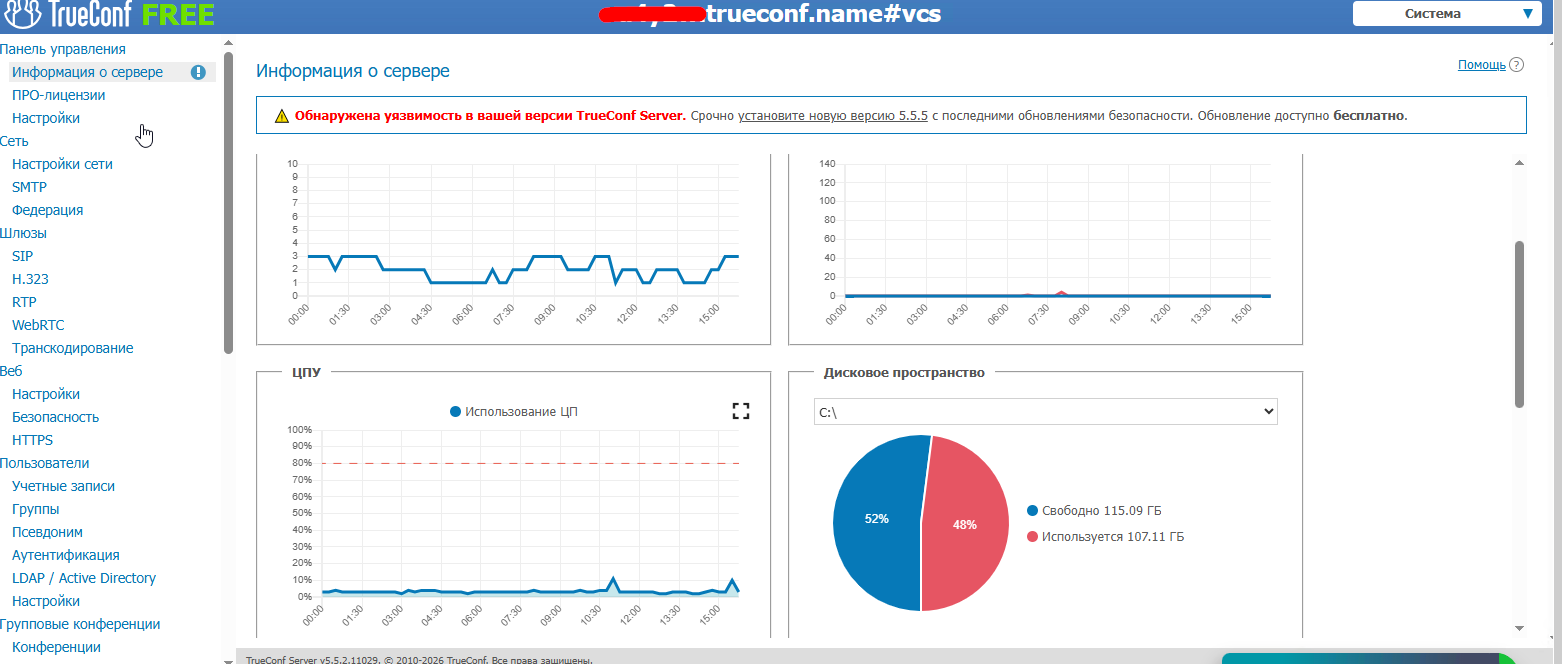
Task: Toggle the Свободно 115.09 ГБ legend item
Action: click(1094, 510)
